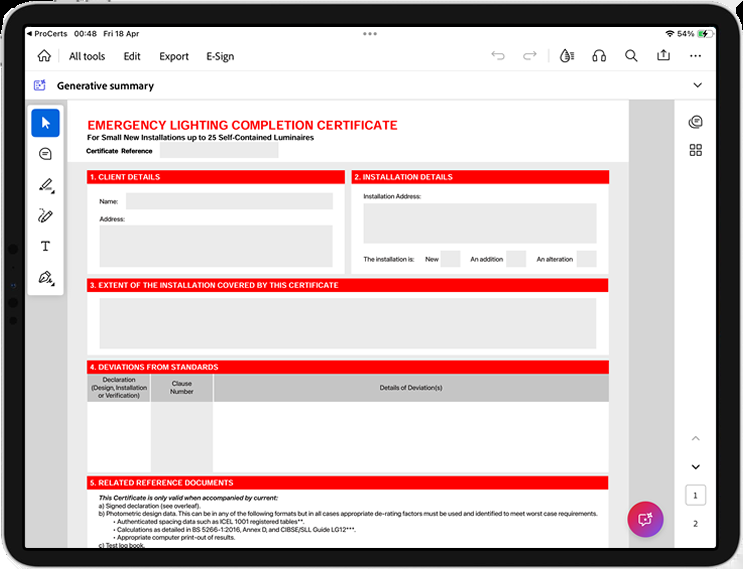Choose the comment bubble tool
Screen dimensions: 743x569
tap(45, 154)
